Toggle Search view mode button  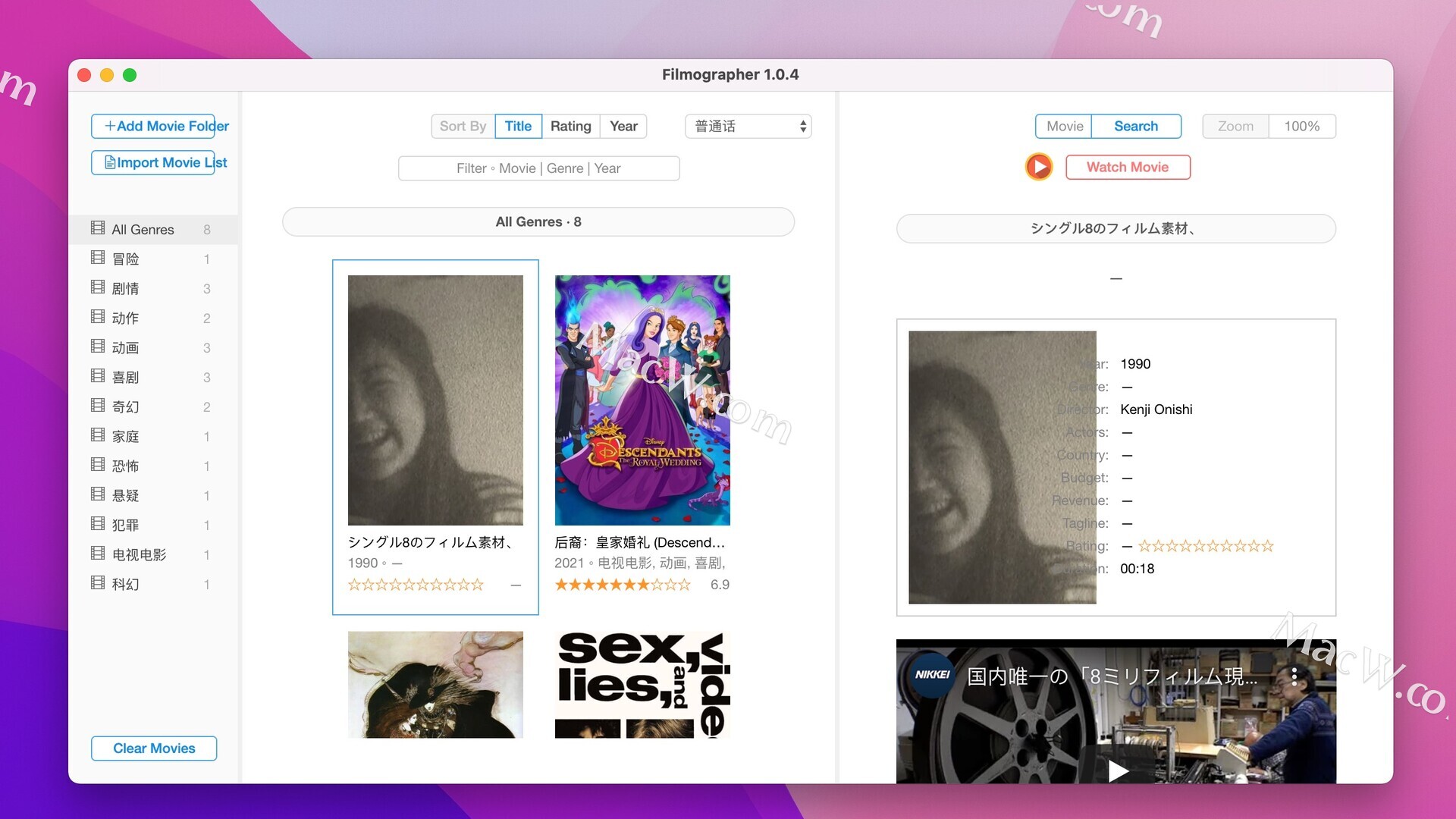click(x=1135, y=126)
